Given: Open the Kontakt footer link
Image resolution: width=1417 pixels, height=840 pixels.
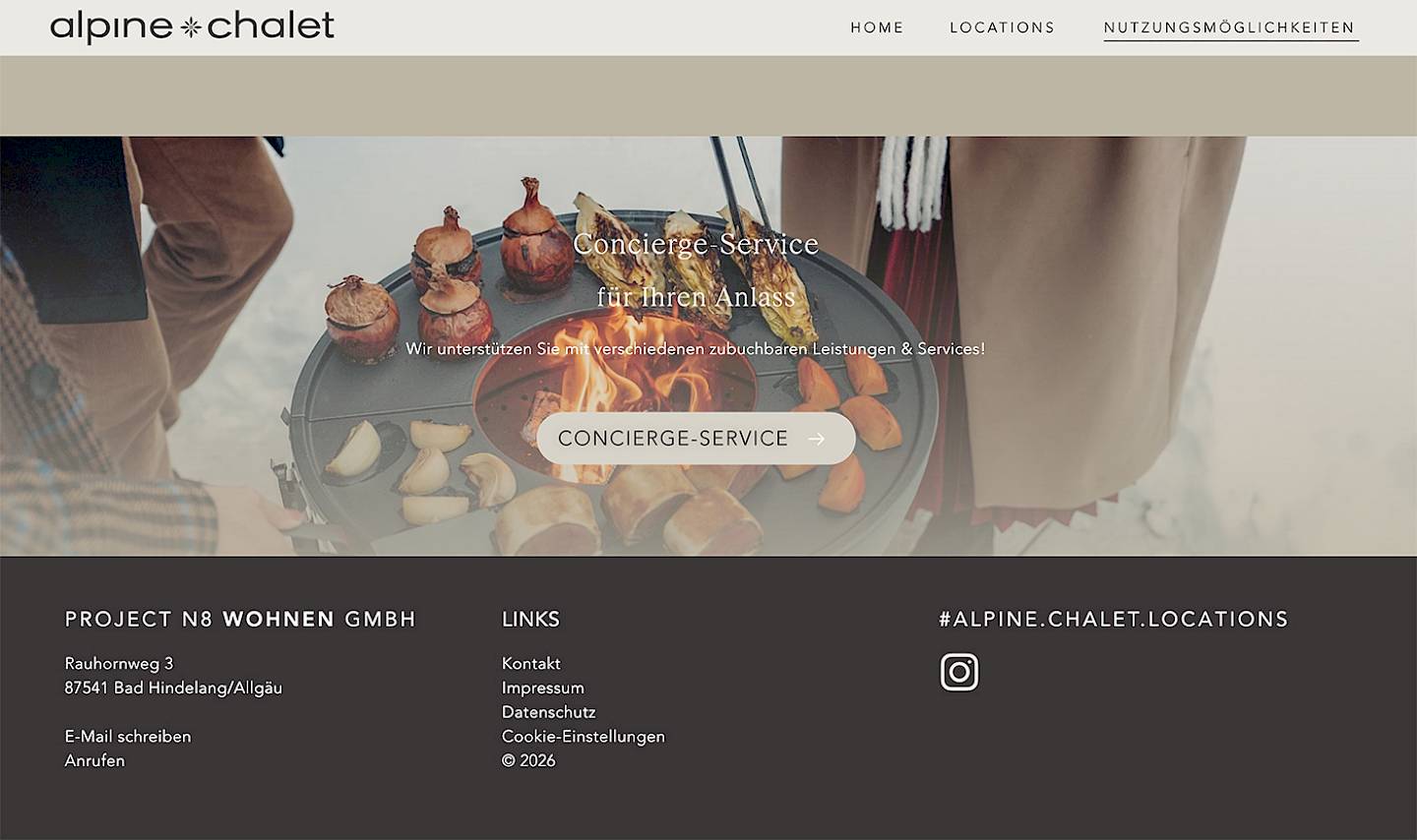Looking at the screenshot, I should tap(531, 664).
